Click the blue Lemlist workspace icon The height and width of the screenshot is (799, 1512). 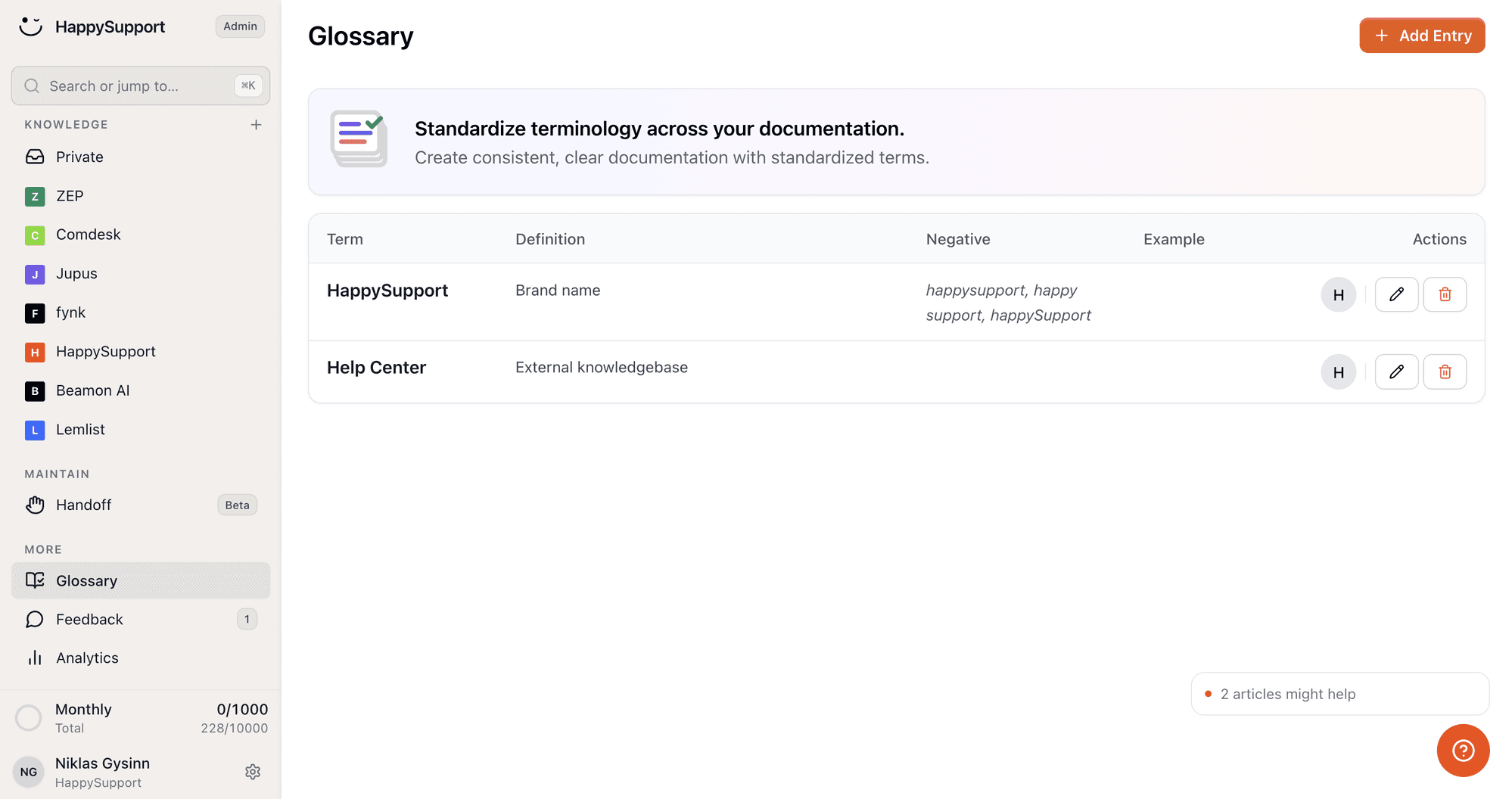click(x=35, y=430)
